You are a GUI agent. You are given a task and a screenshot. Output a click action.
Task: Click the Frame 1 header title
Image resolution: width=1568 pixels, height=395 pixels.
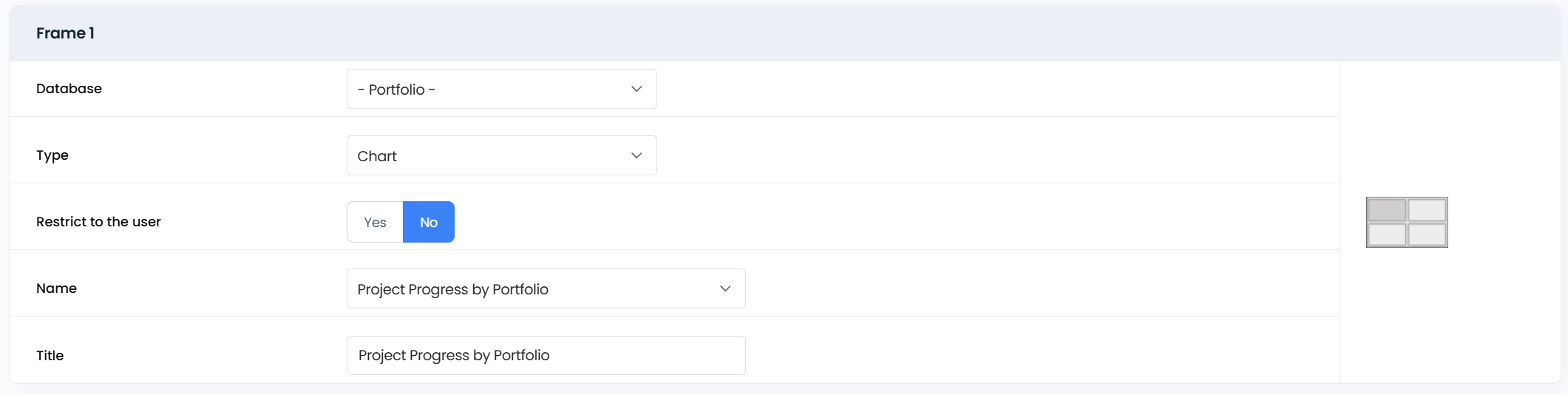[x=65, y=33]
